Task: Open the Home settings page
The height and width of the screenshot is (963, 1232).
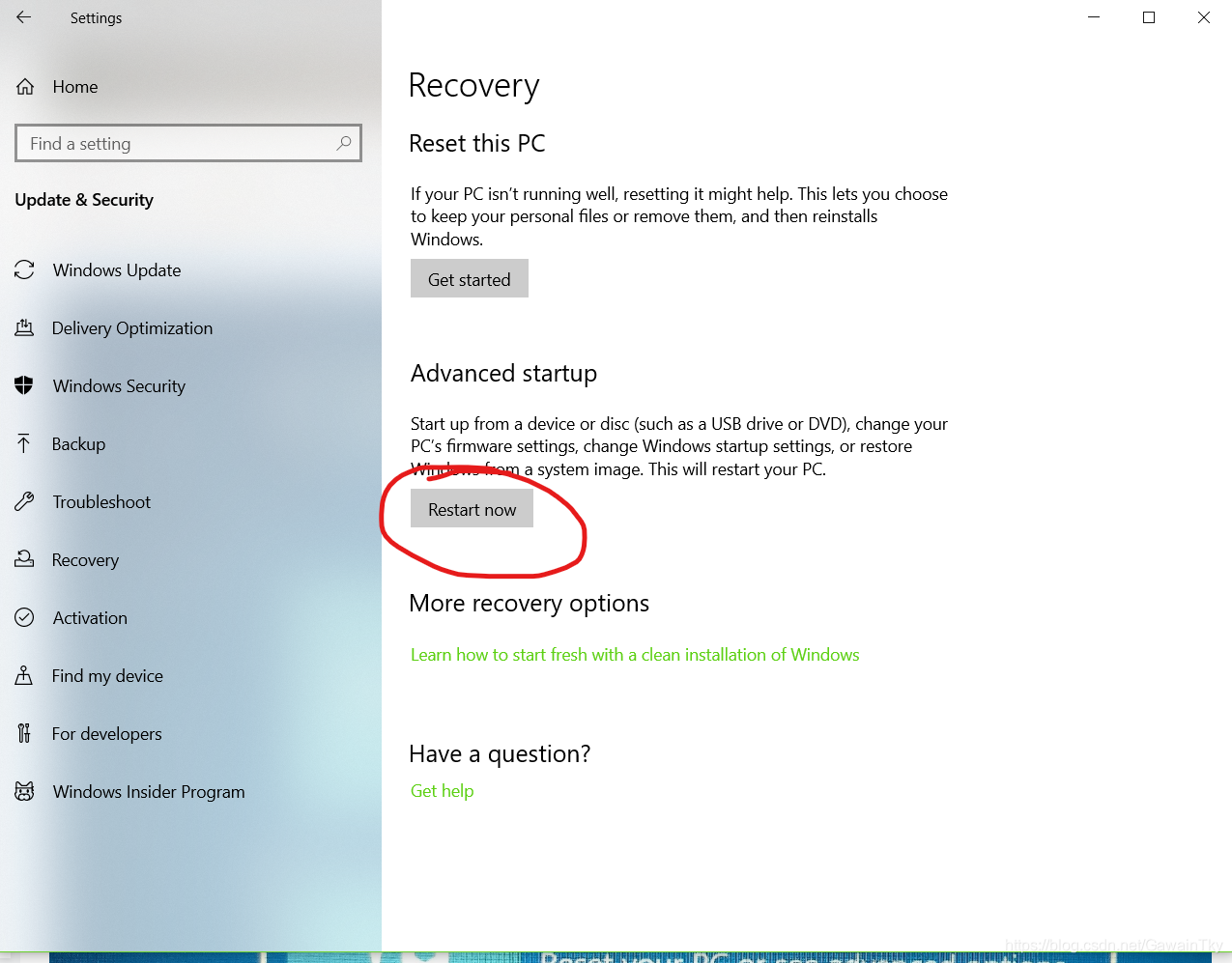Action: pos(75,87)
